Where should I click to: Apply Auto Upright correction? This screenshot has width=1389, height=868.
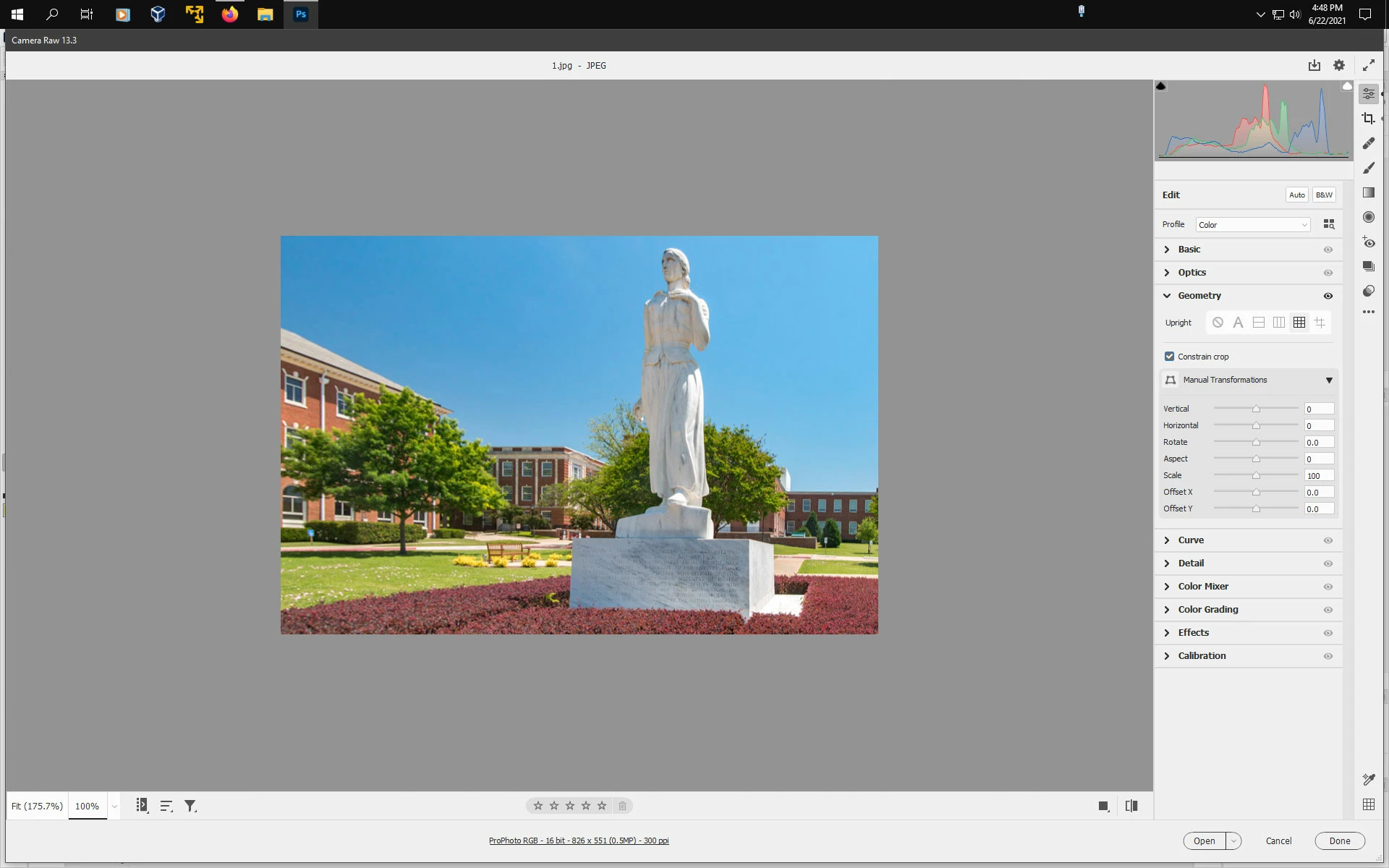click(x=1238, y=323)
